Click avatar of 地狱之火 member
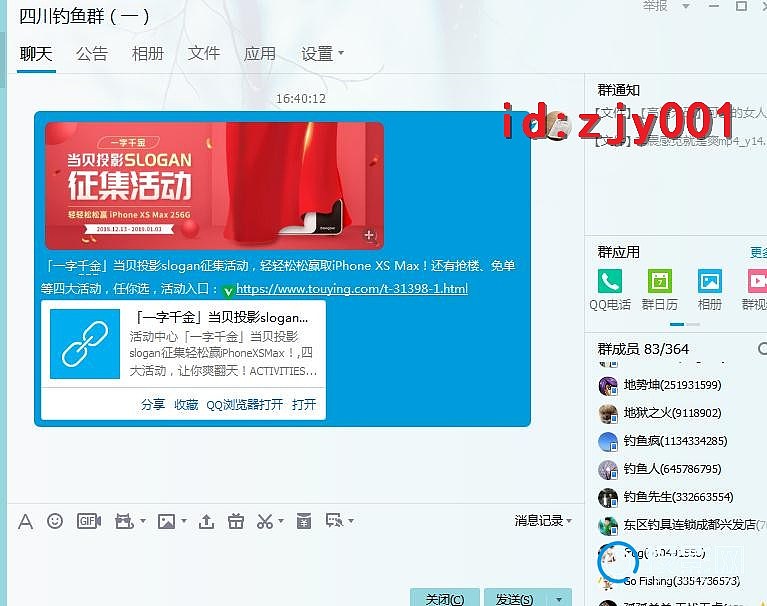Image resolution: width=767 pixels, height=606 pixels. 608,414
